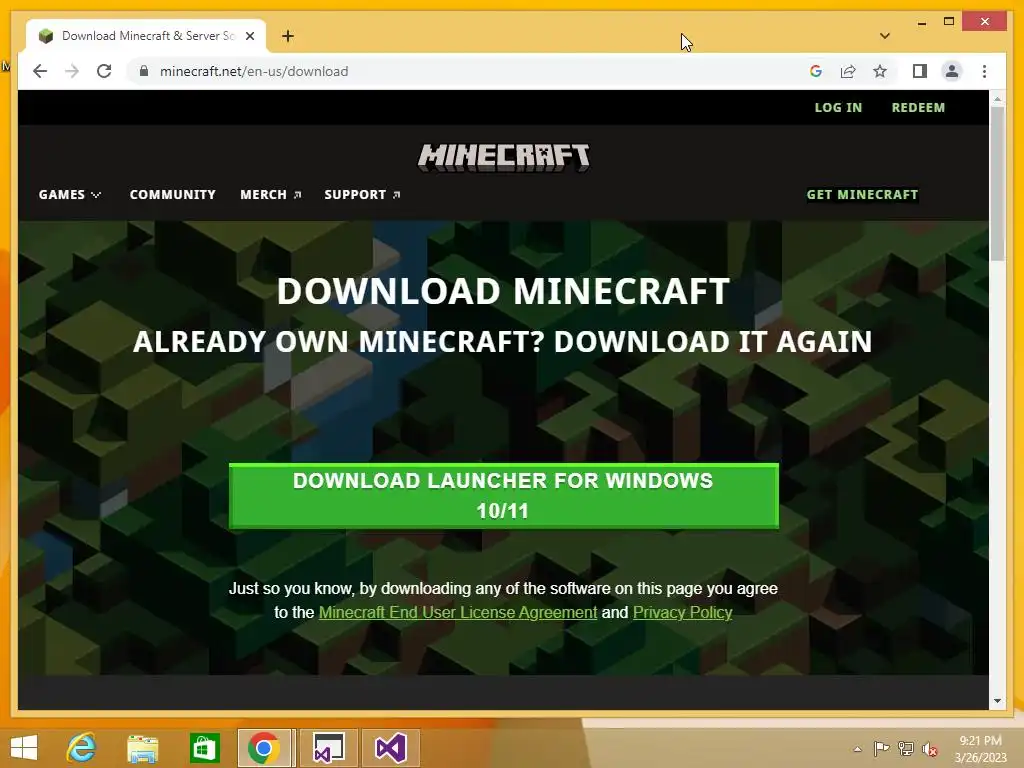
Task: Share this page using the share icon
Action: (x=848, y=71)
